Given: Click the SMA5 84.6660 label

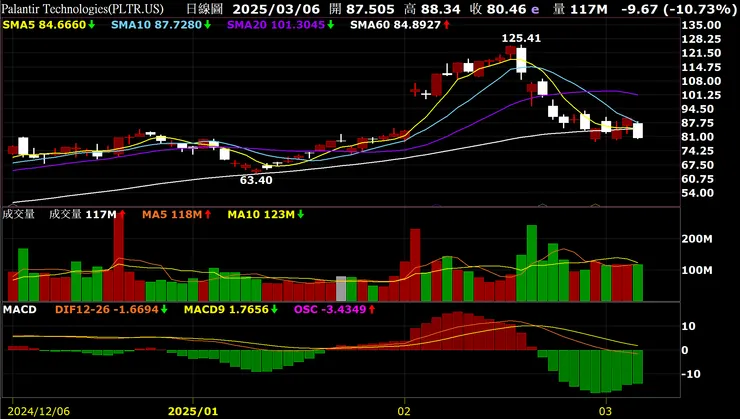Looking at the screenshot, I should pyautogui.click(x=44, y=25).
